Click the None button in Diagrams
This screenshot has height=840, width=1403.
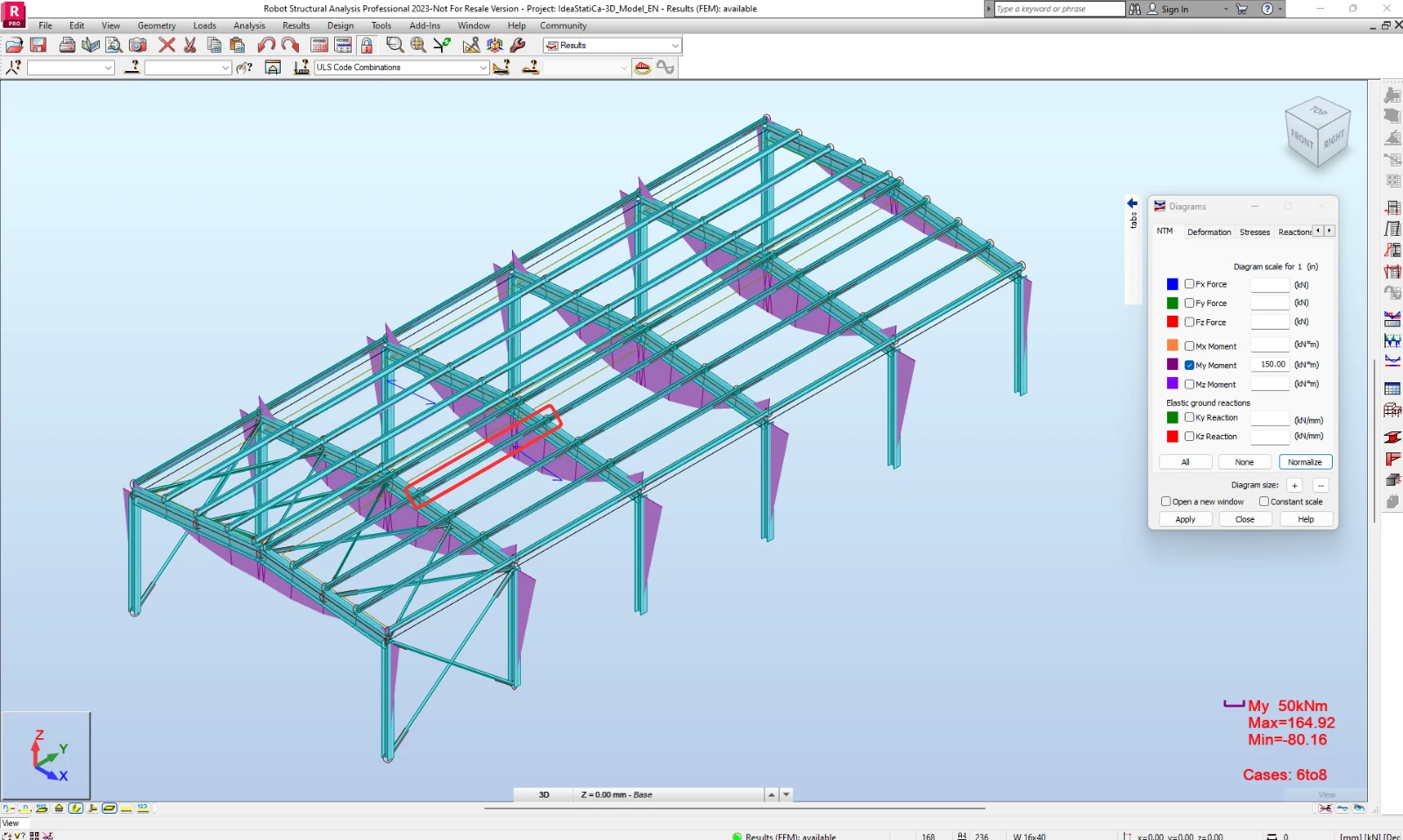[1245, 462]
